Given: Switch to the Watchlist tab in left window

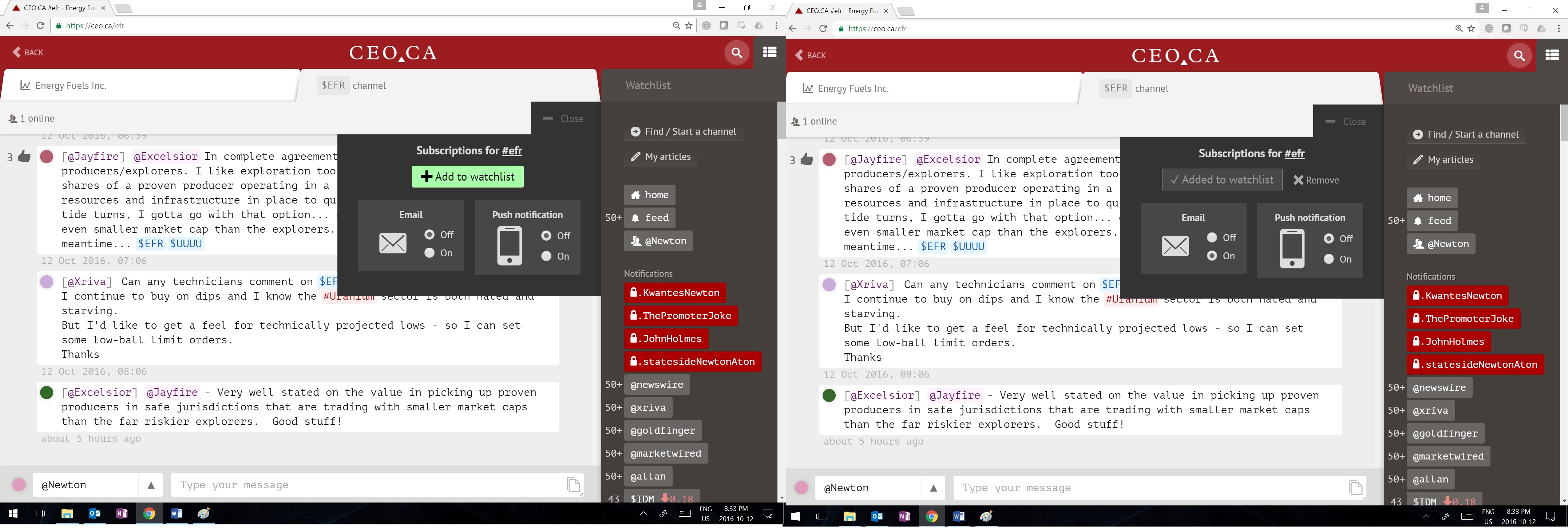Looking at the screenshot, I should [648, 85].
